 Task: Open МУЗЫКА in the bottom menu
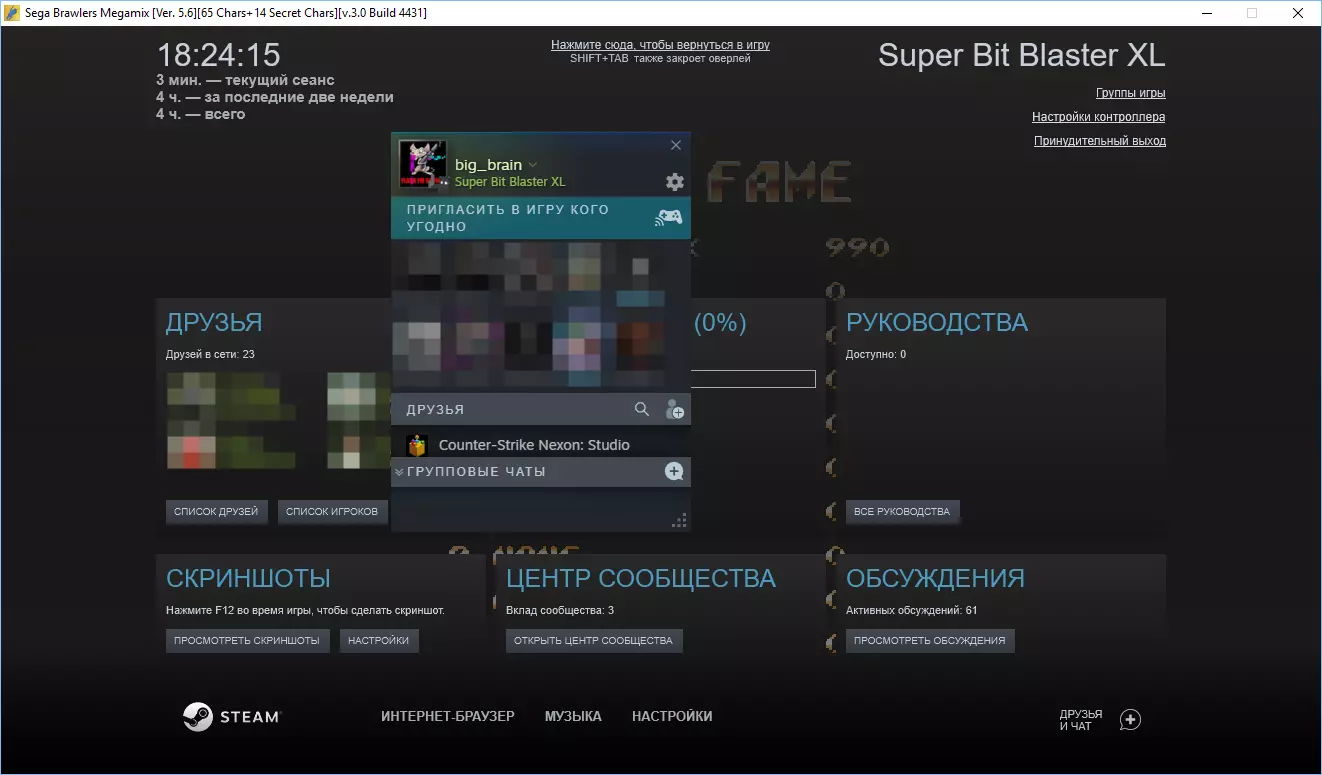point(573,717)
